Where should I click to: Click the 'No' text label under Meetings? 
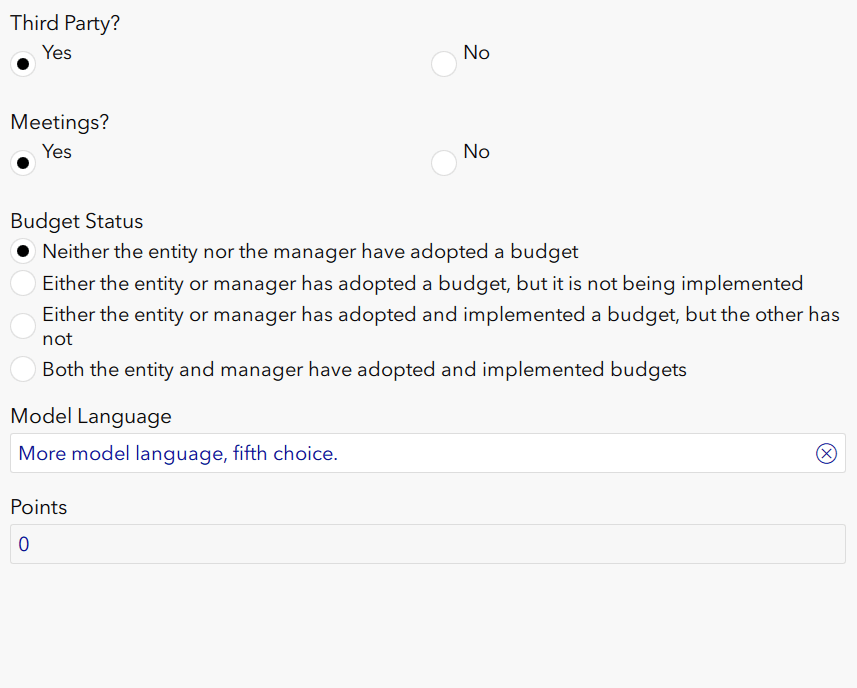coord(476,152)
